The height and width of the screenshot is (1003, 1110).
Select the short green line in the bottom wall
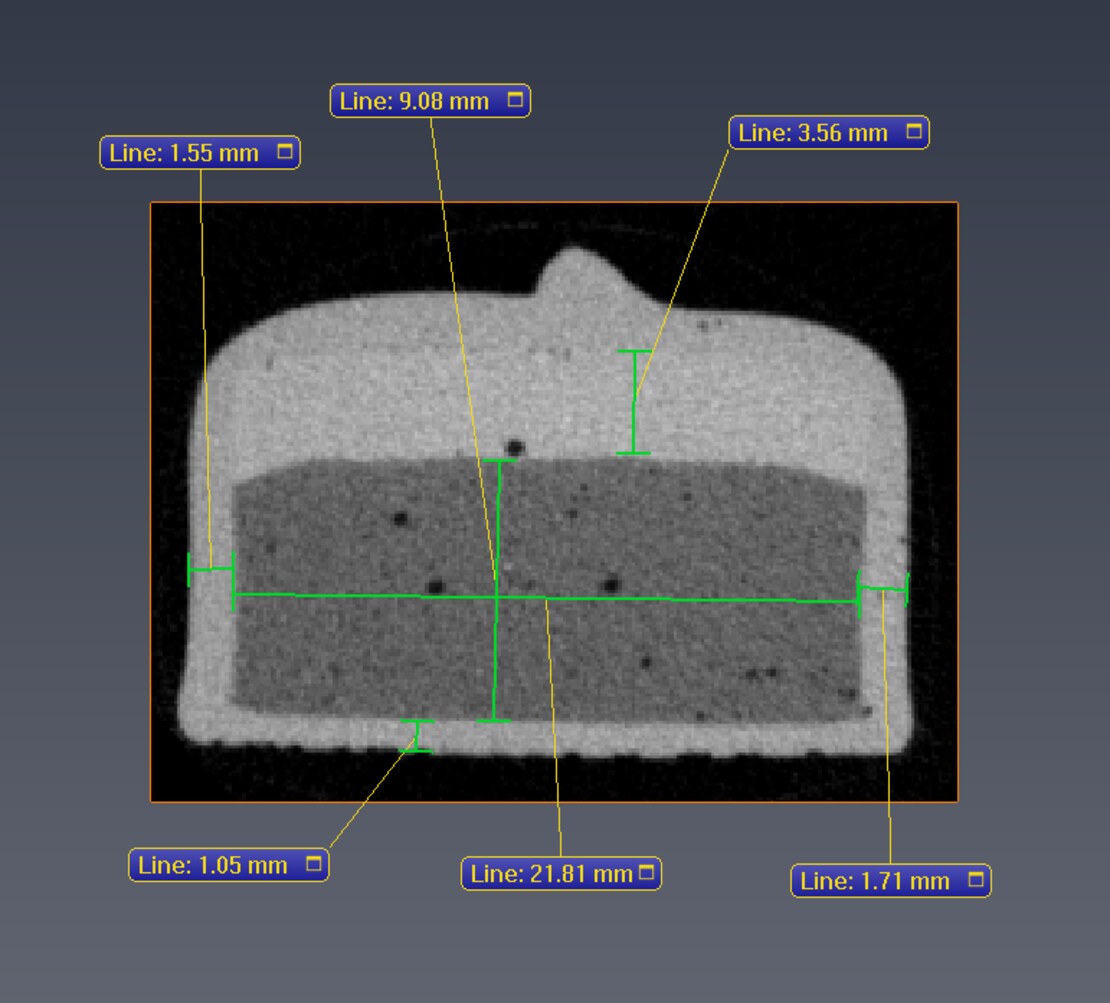(417, 736)
